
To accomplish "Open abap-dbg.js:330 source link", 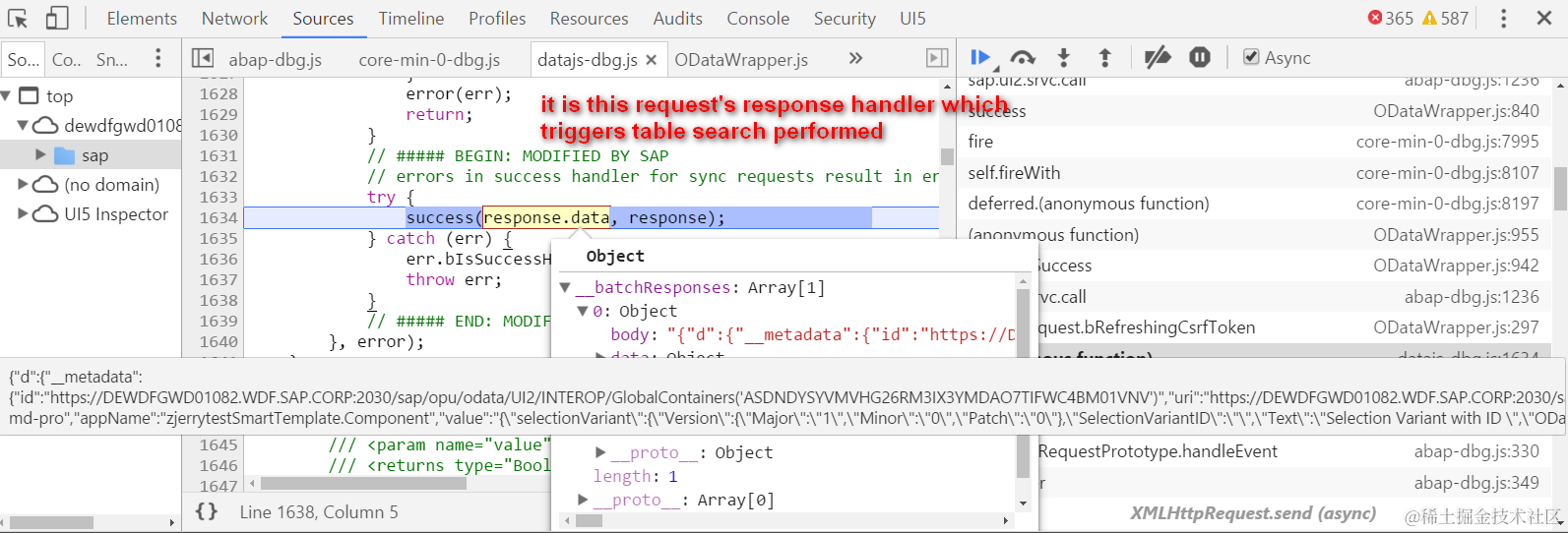I will click(x=1476, y=451).
